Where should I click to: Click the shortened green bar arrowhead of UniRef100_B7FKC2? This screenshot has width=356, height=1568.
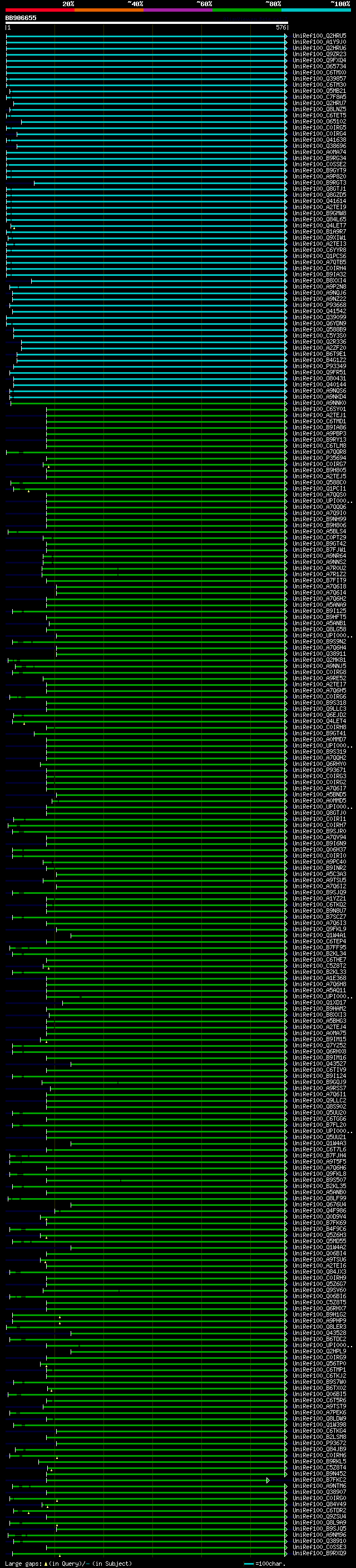pos(268,1480)
